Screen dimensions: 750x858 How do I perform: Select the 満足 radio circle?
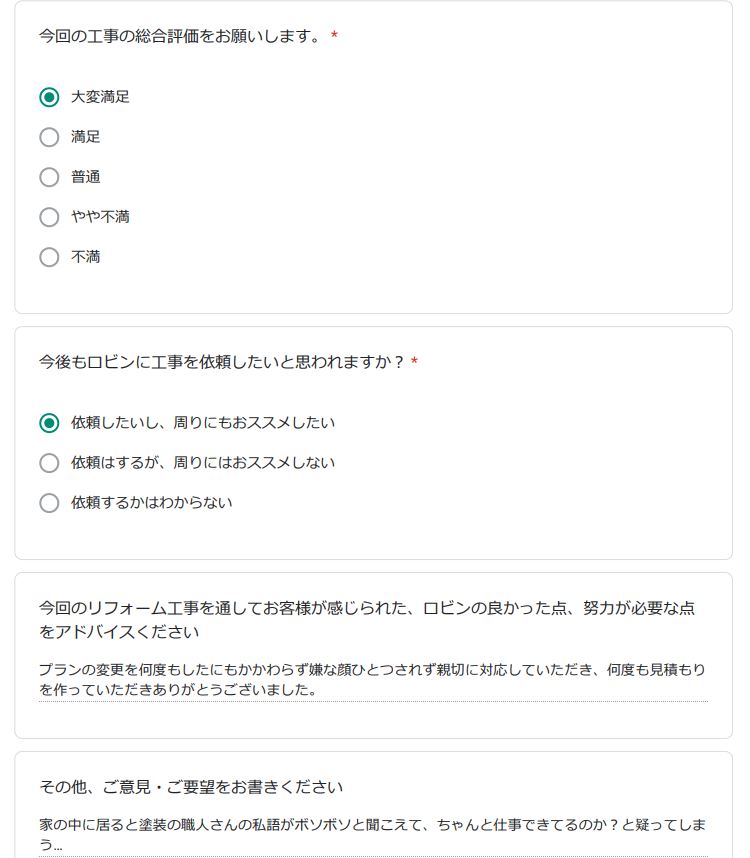[x=49, y=137]
